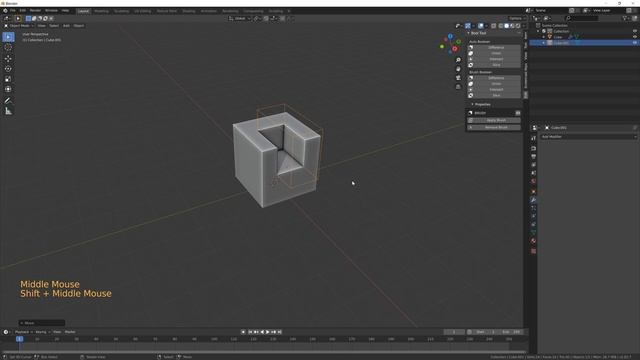Open the World properties tab
This screenshot has width=640, height=360.
pos(533,181)
